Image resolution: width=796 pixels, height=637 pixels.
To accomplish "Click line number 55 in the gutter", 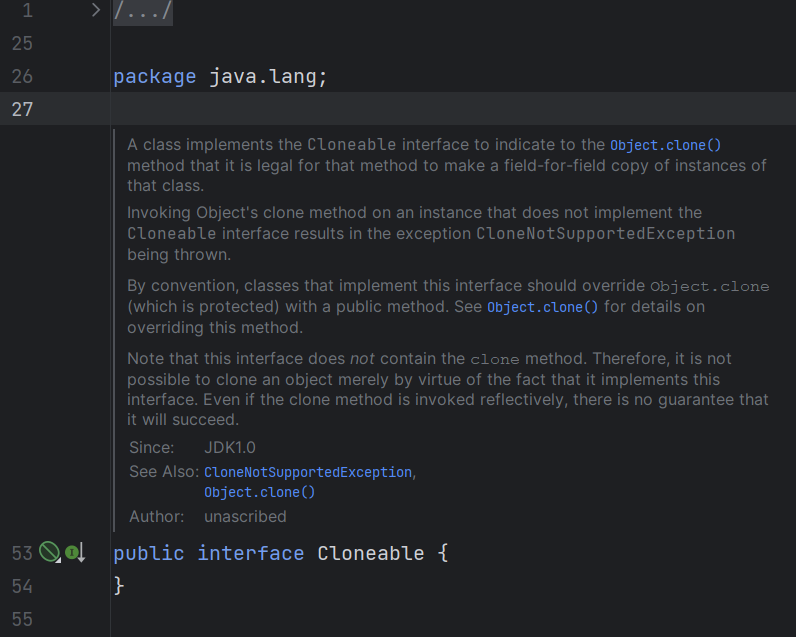I will pos(22,619).
